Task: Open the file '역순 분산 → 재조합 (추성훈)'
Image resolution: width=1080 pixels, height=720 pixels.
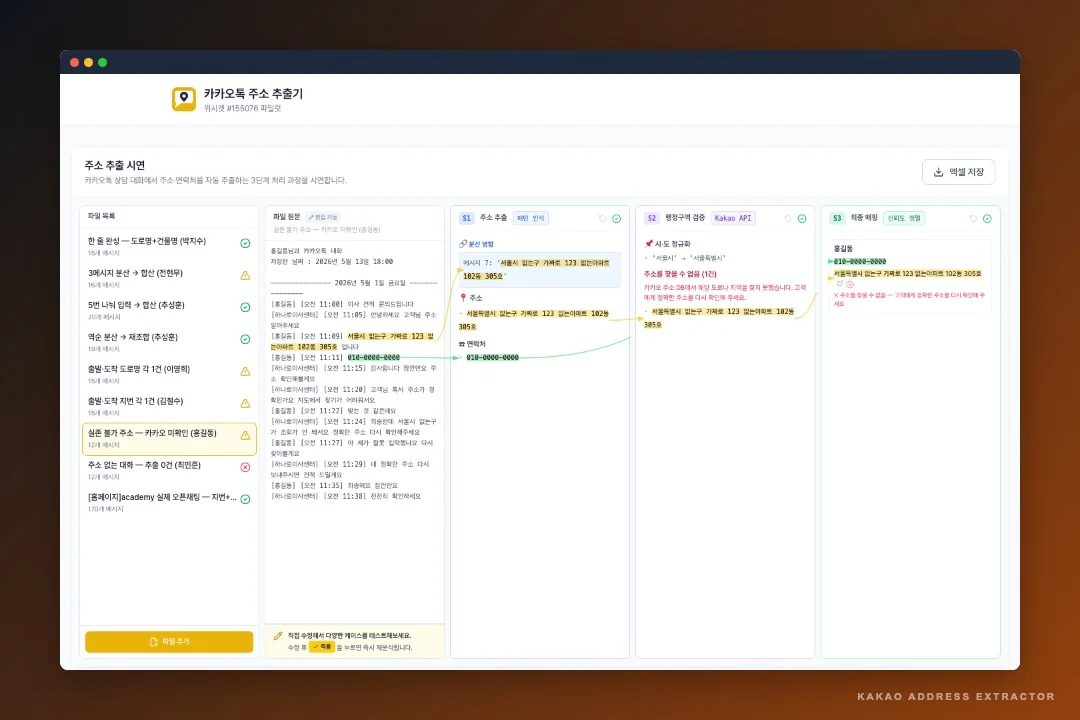Action: (x=169, y=342)
